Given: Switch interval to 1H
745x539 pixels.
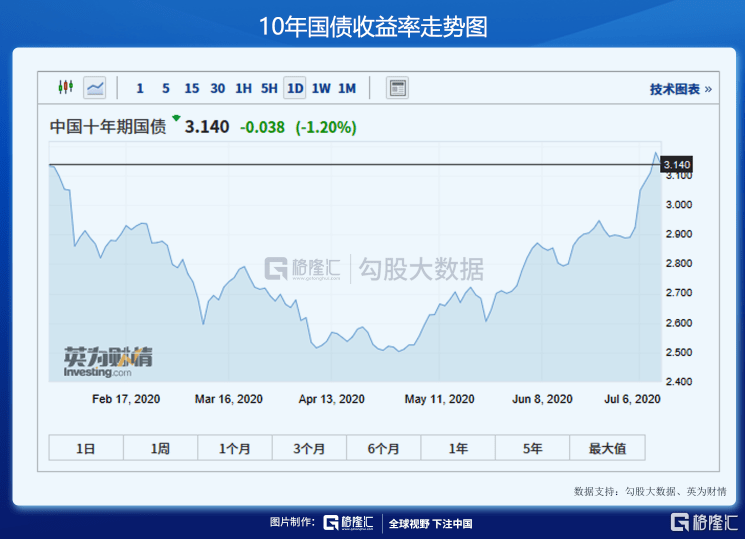Looking at the screenshot, I should point(243,88).
